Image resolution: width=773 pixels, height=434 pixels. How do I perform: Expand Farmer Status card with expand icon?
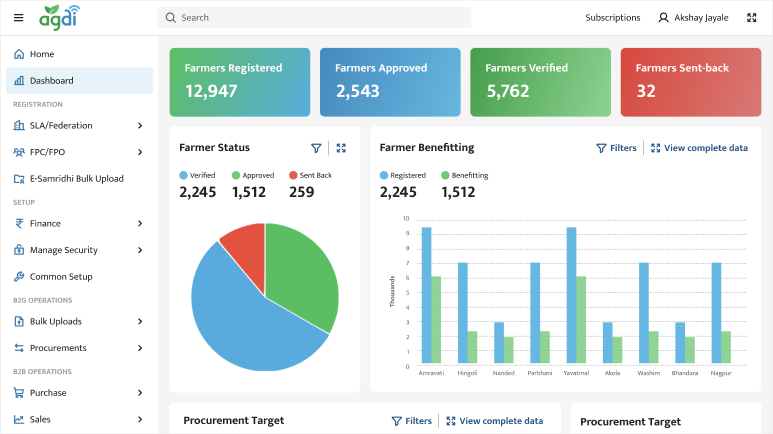point(341,148)
